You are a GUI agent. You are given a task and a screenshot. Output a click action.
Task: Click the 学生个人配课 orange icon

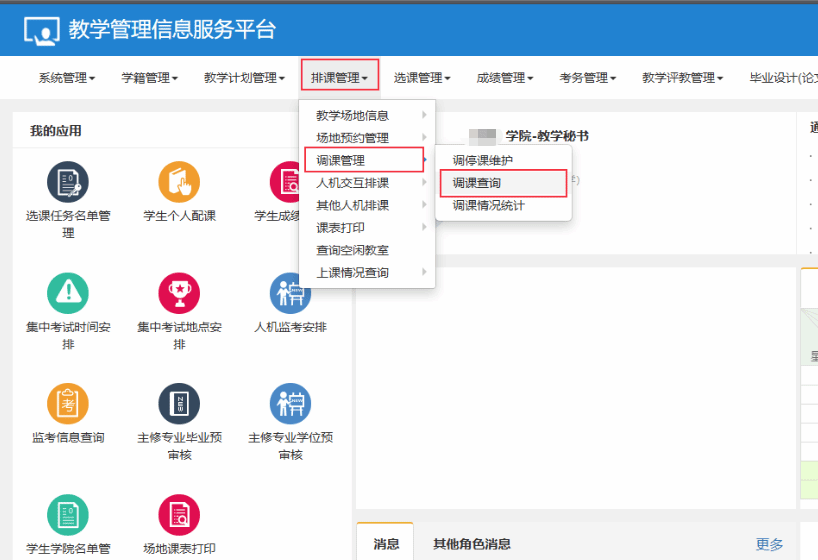179,182
